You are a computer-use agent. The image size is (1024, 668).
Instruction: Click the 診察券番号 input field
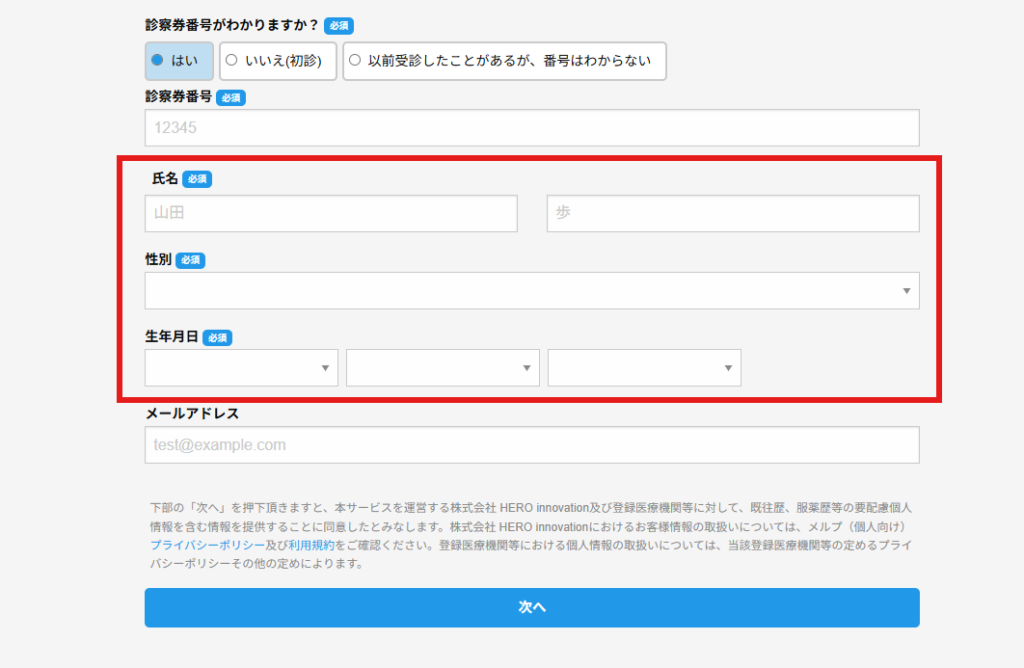tap(531, 128)
